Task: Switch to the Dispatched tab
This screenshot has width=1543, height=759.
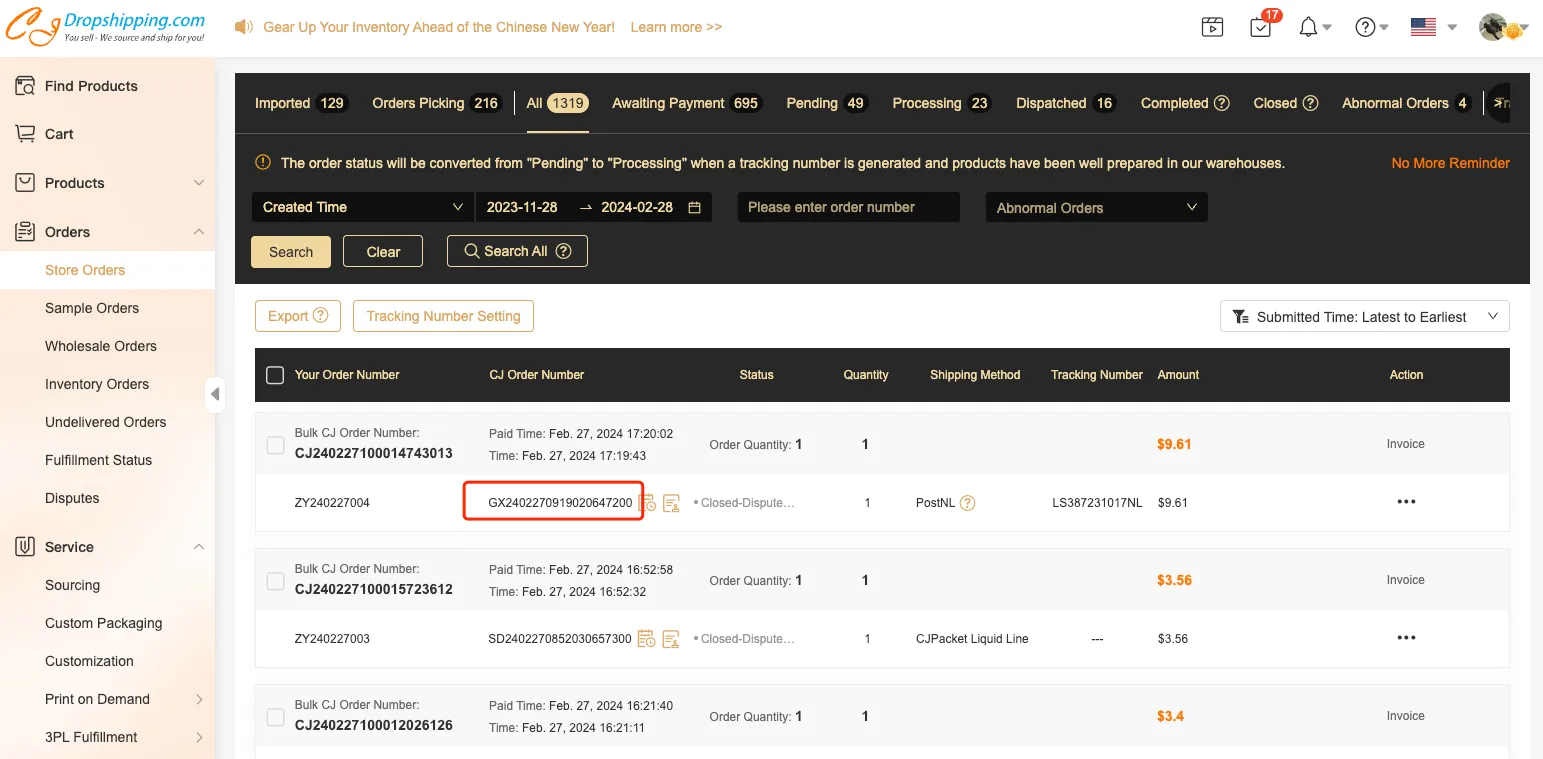Action: 1064,103
